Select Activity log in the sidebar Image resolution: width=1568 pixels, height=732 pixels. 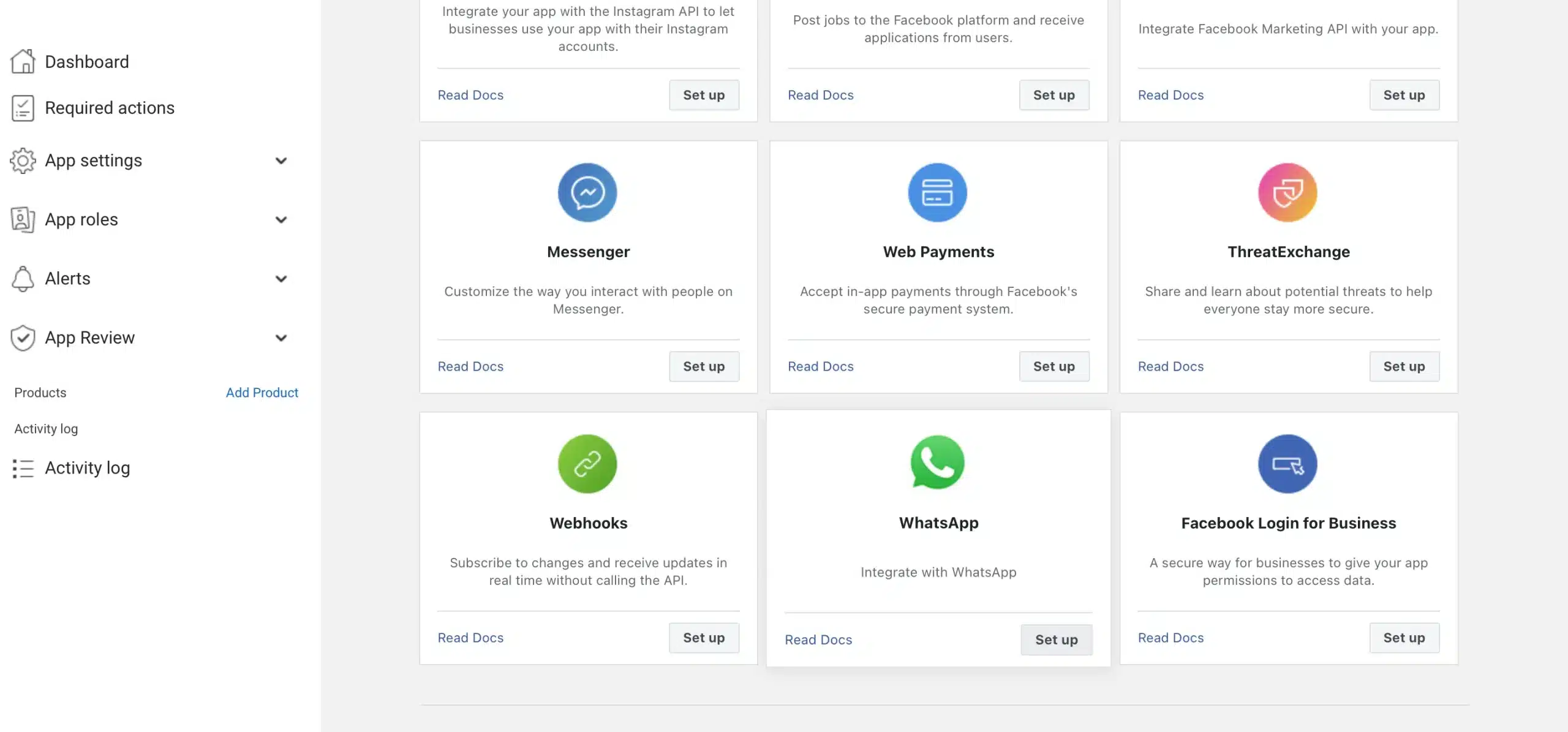pos(88,467)
